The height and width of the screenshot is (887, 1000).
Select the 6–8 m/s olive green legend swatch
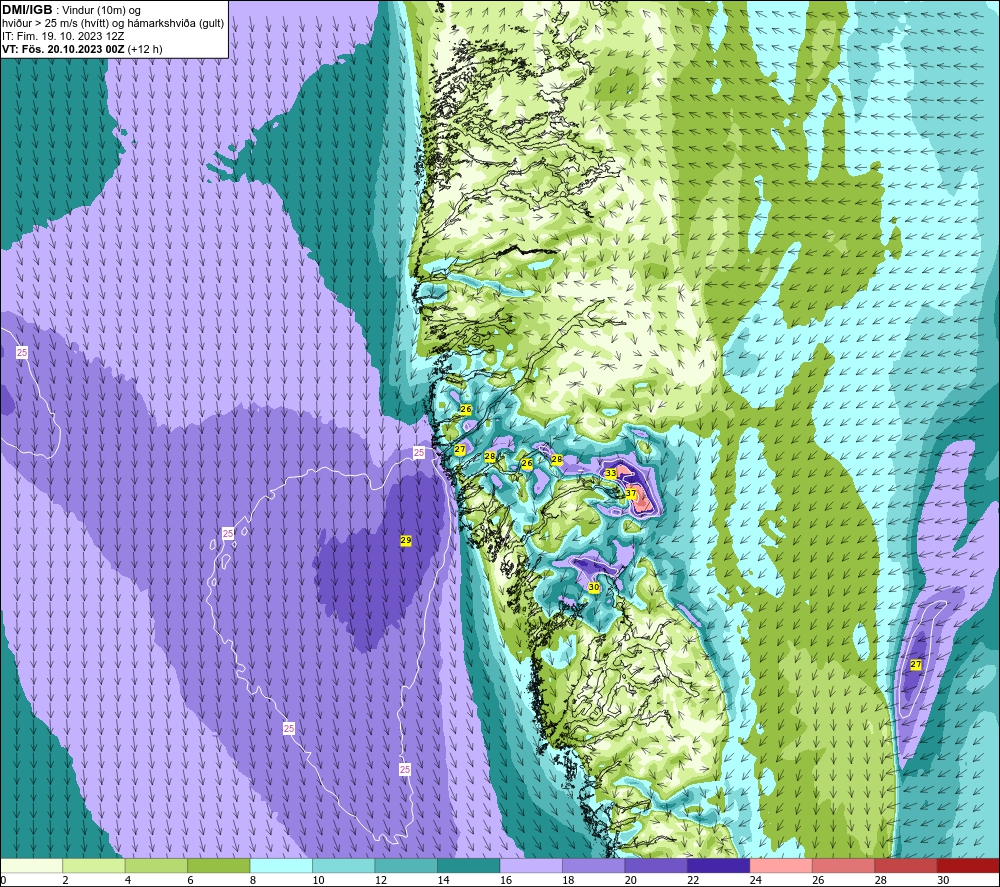click(x=219, y=865)
